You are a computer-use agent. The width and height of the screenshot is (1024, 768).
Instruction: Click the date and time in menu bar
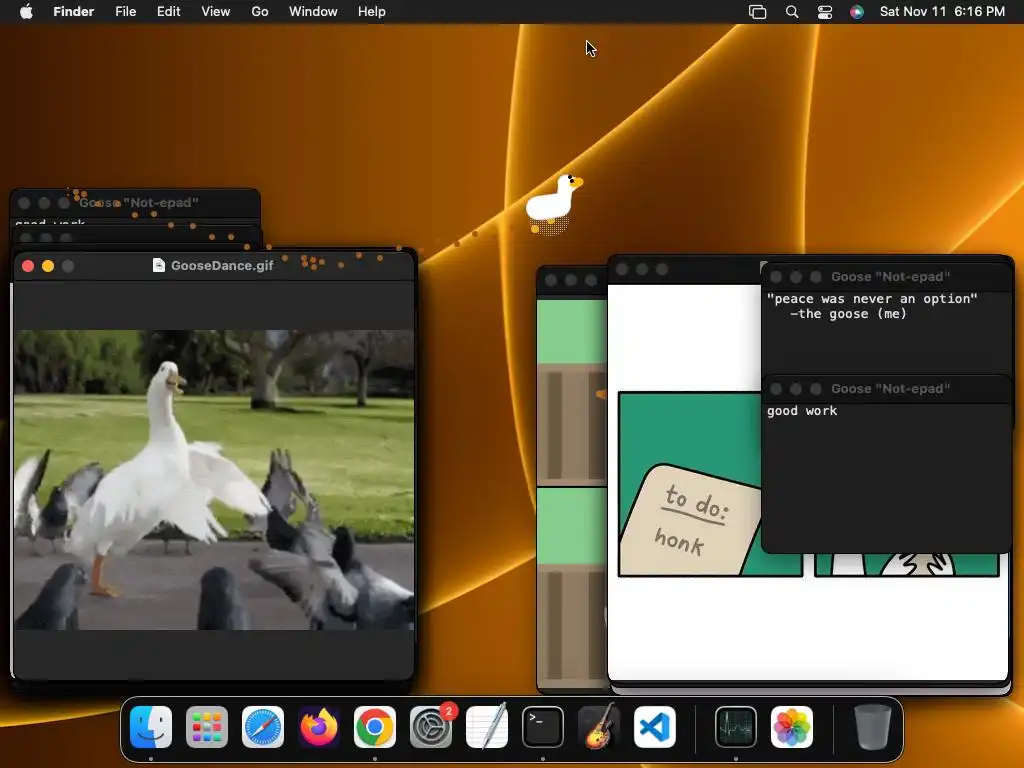(x=942, y=11)
